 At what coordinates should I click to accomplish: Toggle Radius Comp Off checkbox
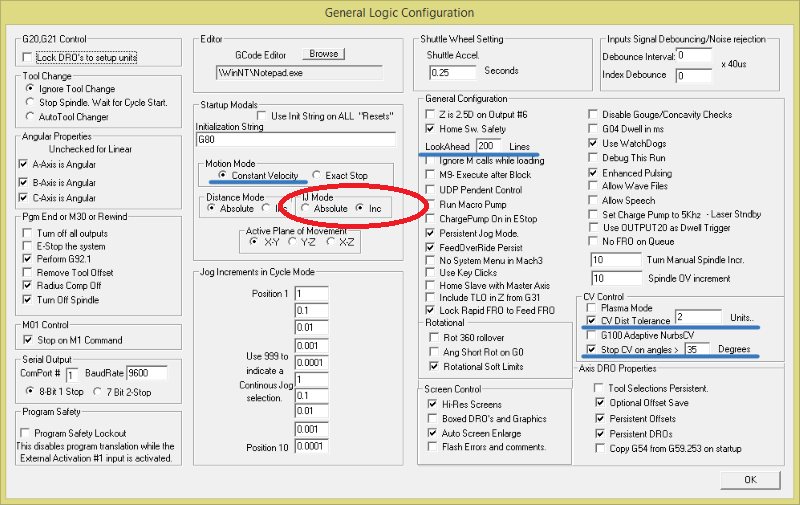[28, 285]
